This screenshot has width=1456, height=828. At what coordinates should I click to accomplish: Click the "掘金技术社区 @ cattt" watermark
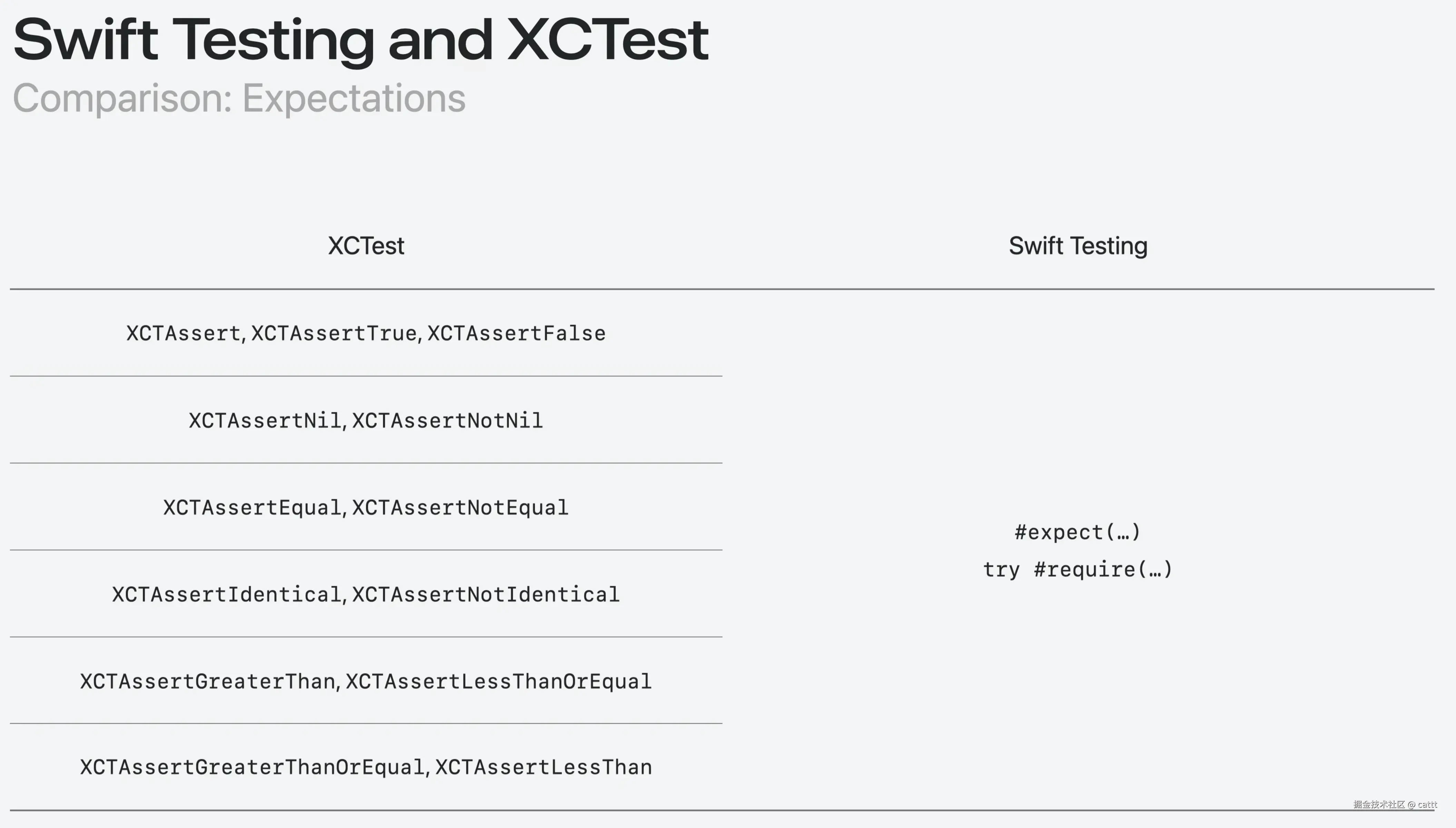coord(1395,804)
